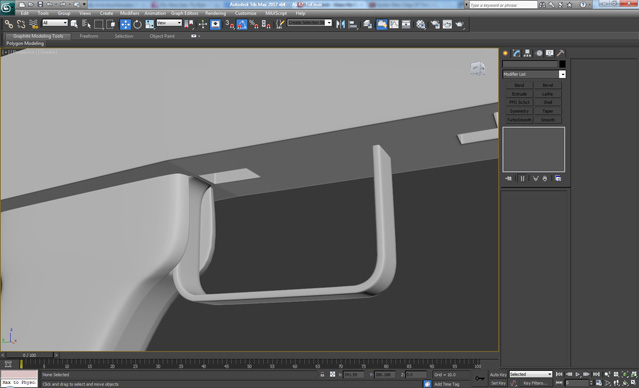This screenshot has width=639, height=388.
Task: Expand the ribbon minimize options dropdown
Action: point(199,36)
